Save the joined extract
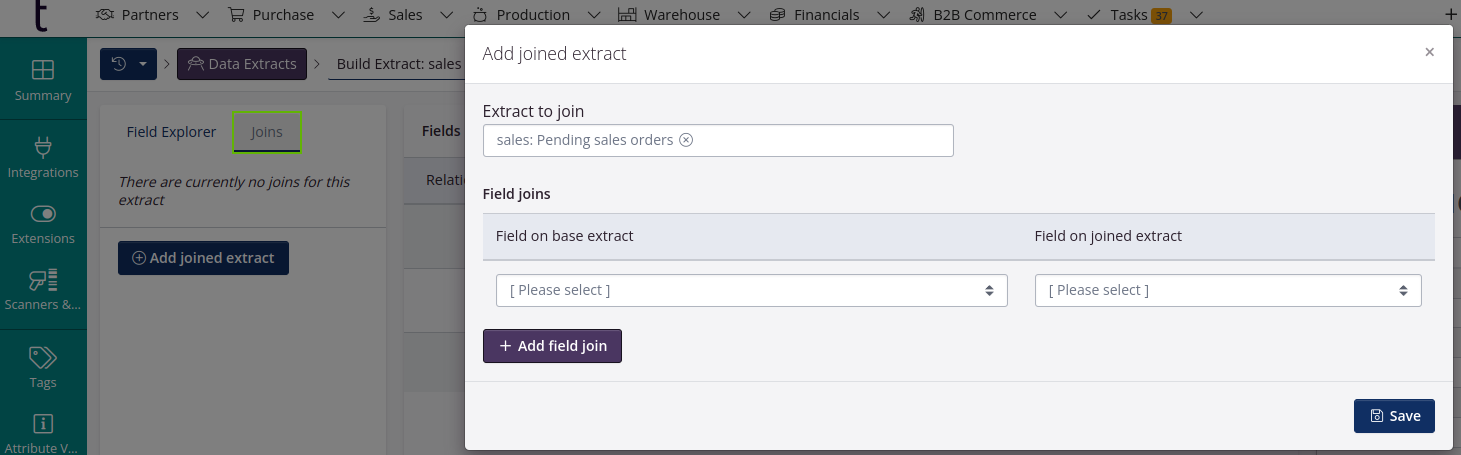Image resolution: width=1461 pixels, height=455 pixels. pos(1394,416)
